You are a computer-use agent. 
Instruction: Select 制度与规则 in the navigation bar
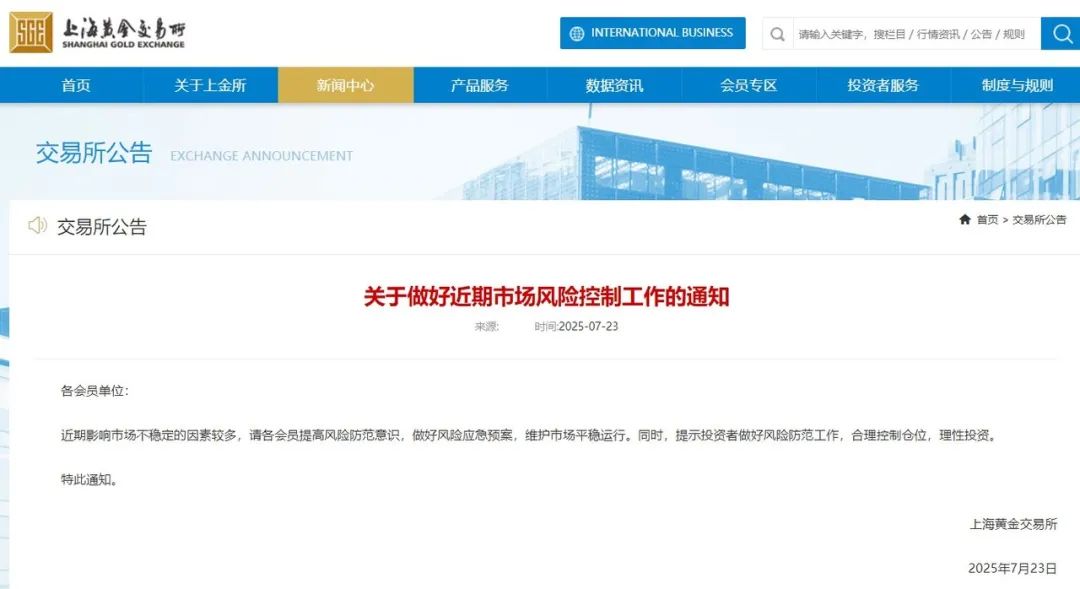1017,85
